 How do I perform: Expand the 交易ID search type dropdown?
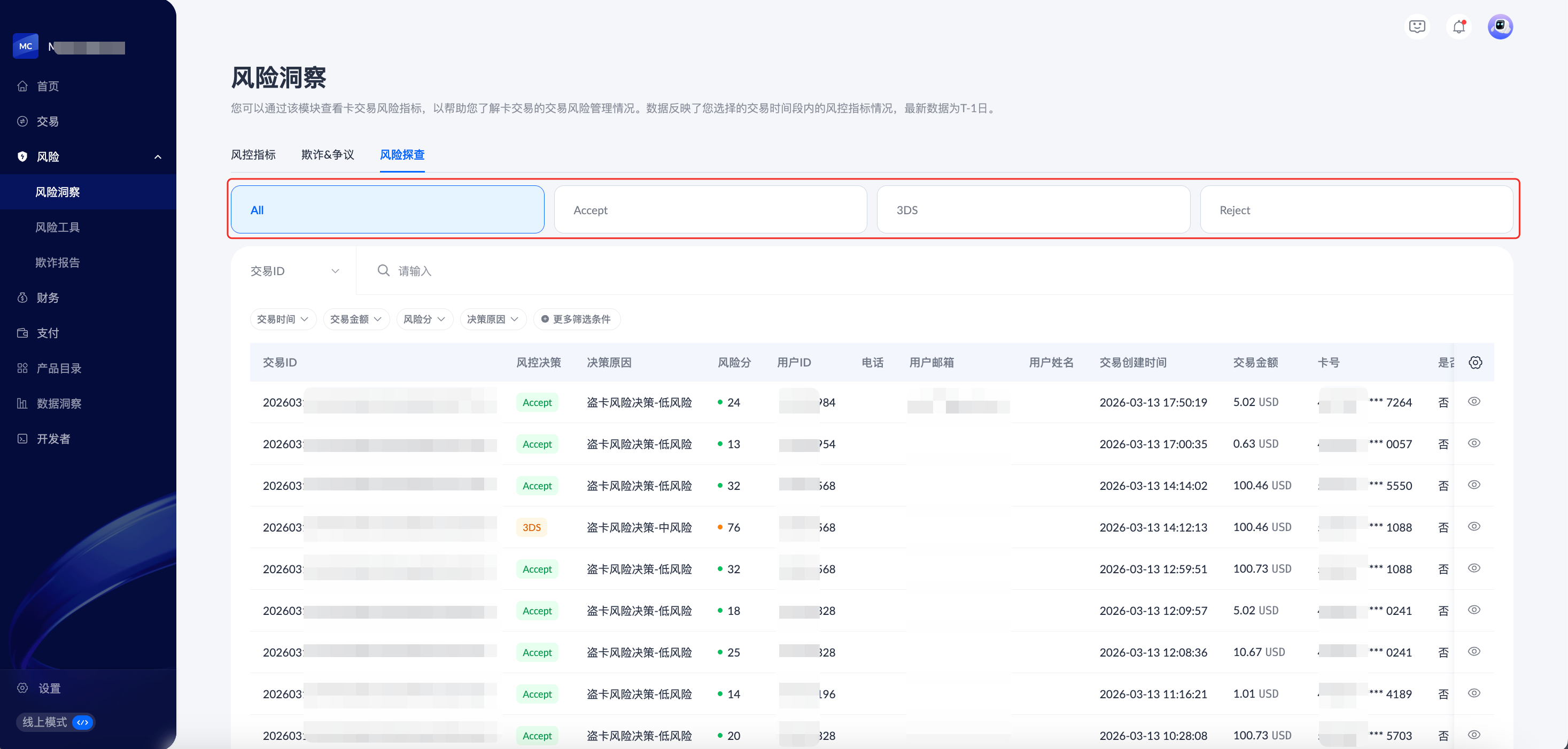[294, 271]
